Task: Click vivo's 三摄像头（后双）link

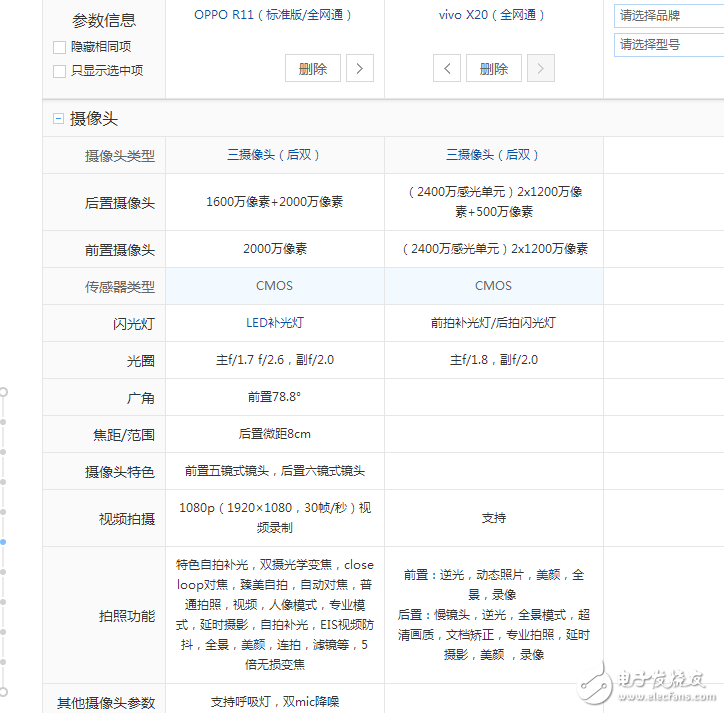Action: click(x=492, y=155)
